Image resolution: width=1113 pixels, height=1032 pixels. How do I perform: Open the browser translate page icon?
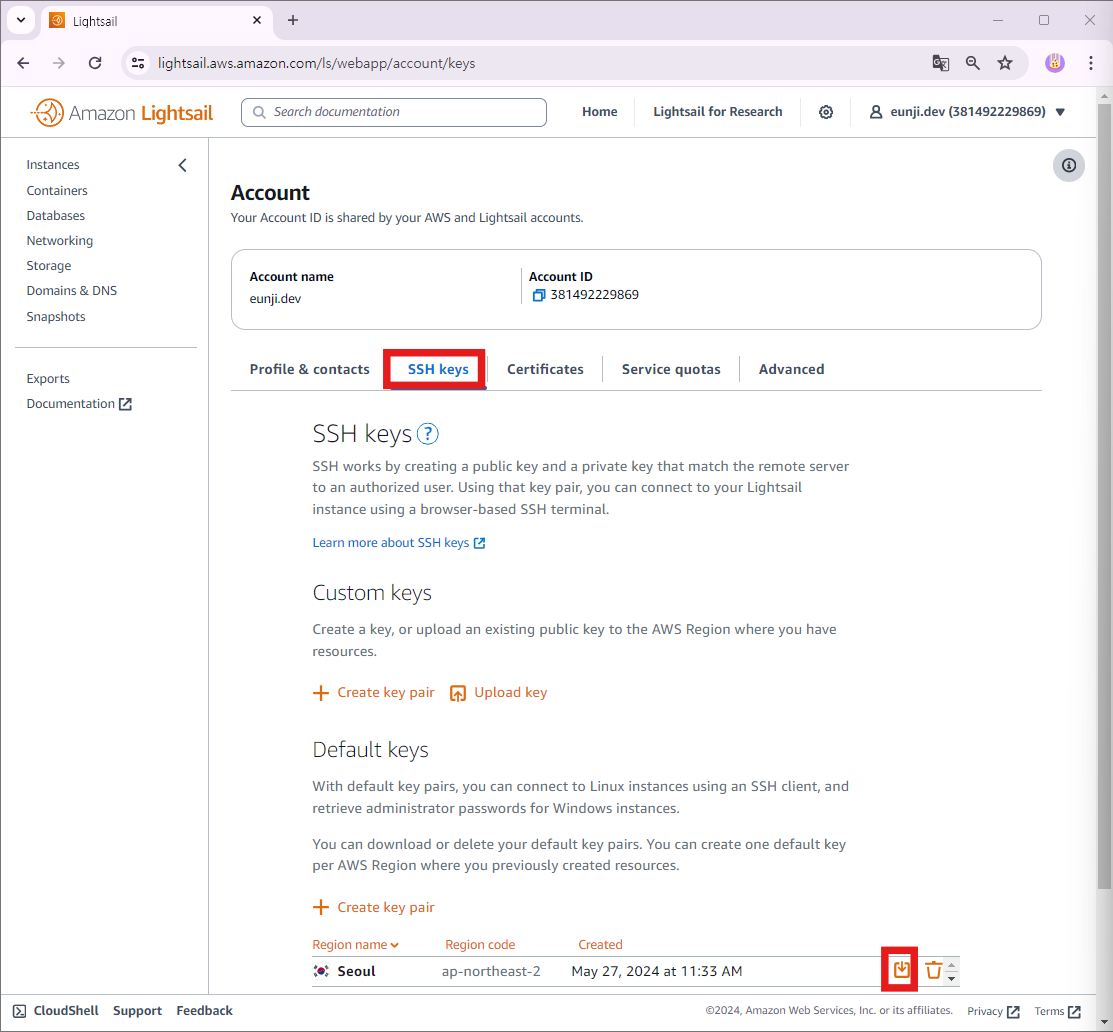(x=941, y=63)
